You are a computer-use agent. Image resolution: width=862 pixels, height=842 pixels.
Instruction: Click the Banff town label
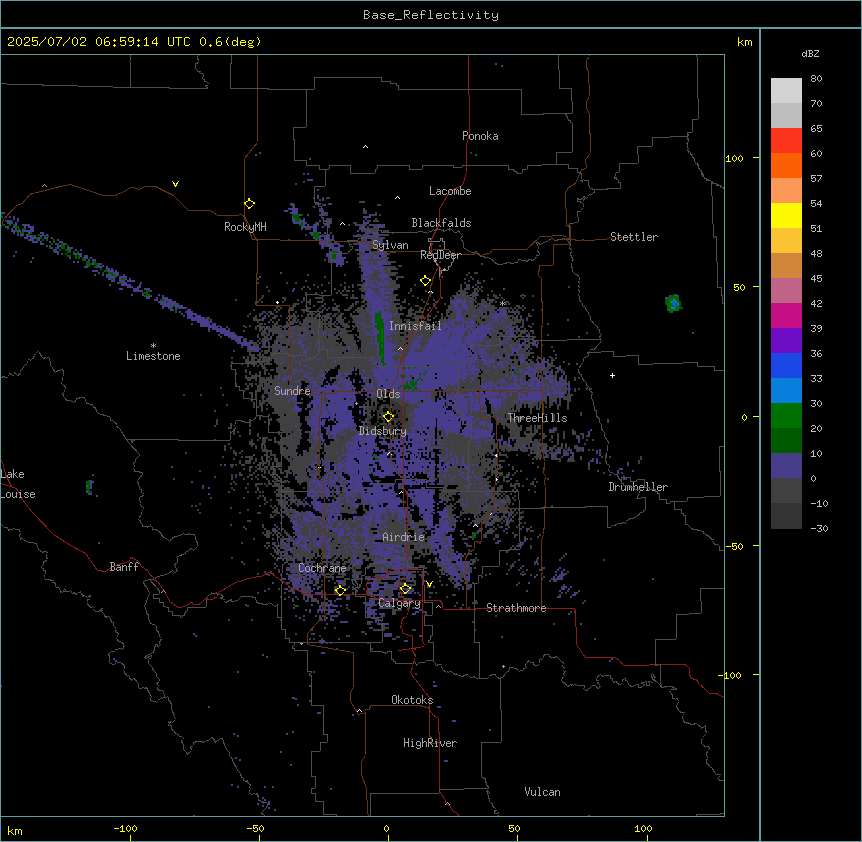tap(124, 567)
